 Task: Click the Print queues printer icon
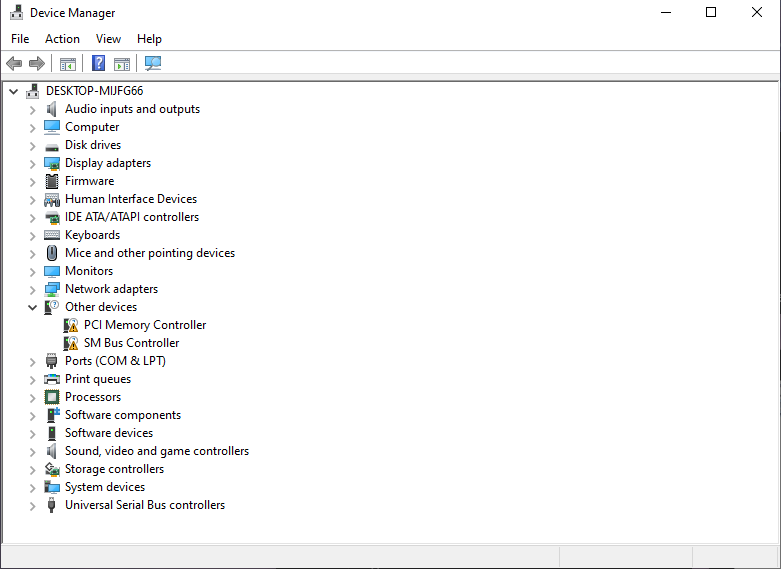pyautogui.click(x=52, y=379)
